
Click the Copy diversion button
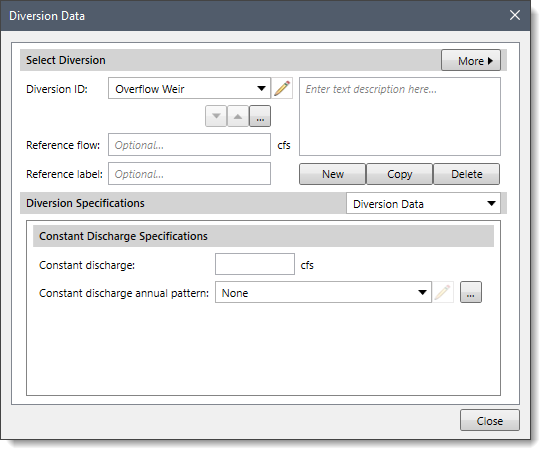tap(399, 174)
